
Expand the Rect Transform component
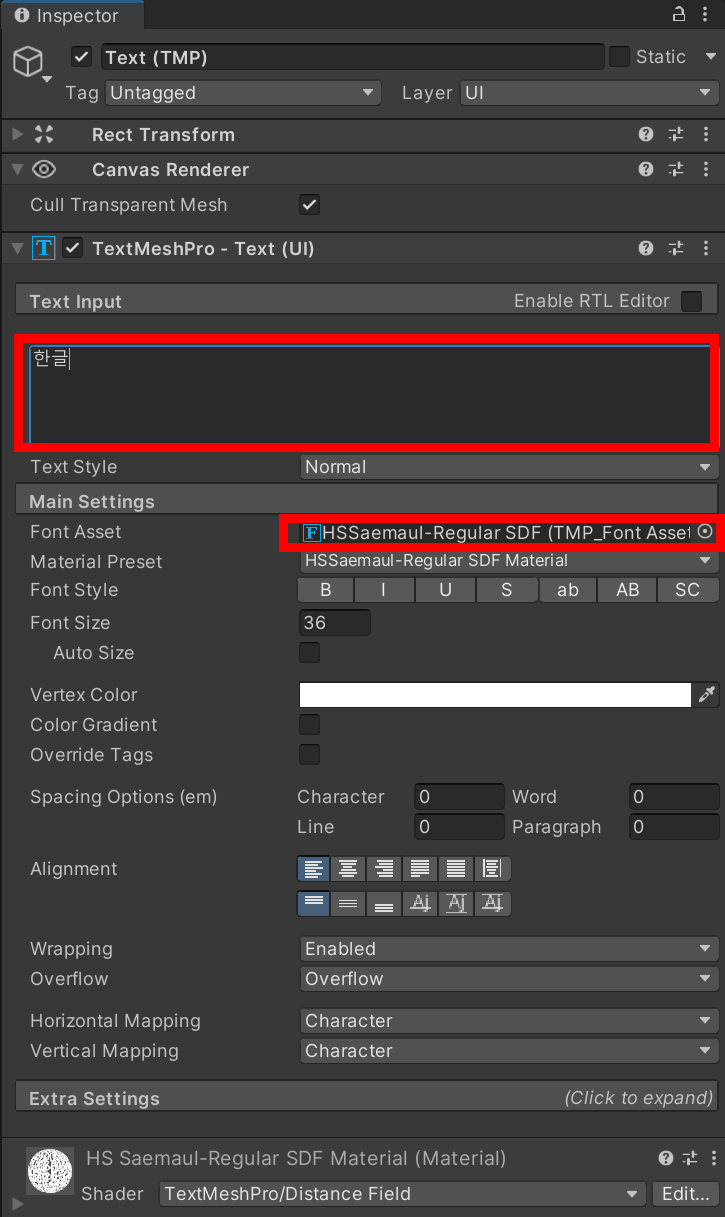pos(17,135)
